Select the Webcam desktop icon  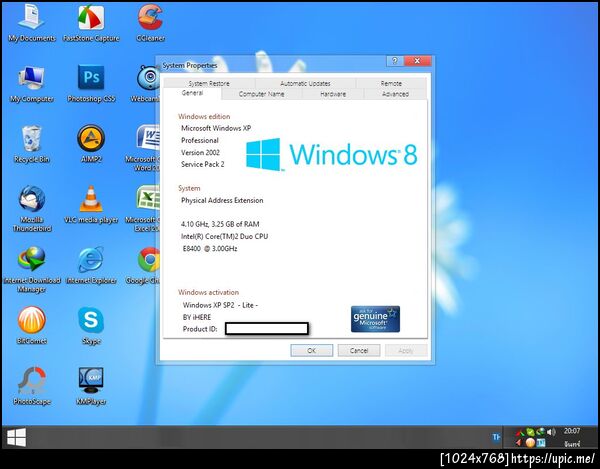pyautogui.click(x=145, y=84)
